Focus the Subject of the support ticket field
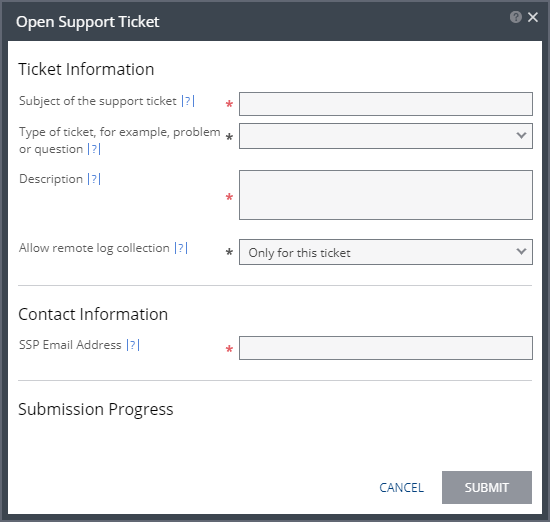Image resolution: width=550 pixels, height=522 pixels. [x=386, y=104]
